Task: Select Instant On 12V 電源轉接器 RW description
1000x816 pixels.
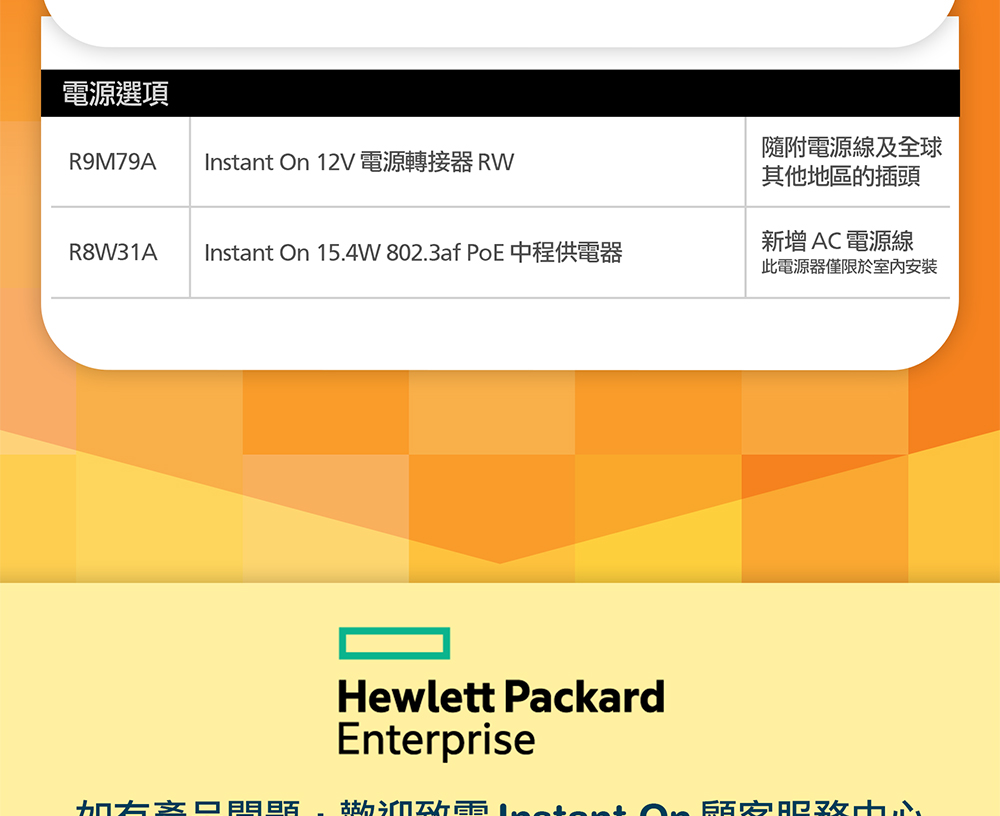Action: [x=359, y=162]
